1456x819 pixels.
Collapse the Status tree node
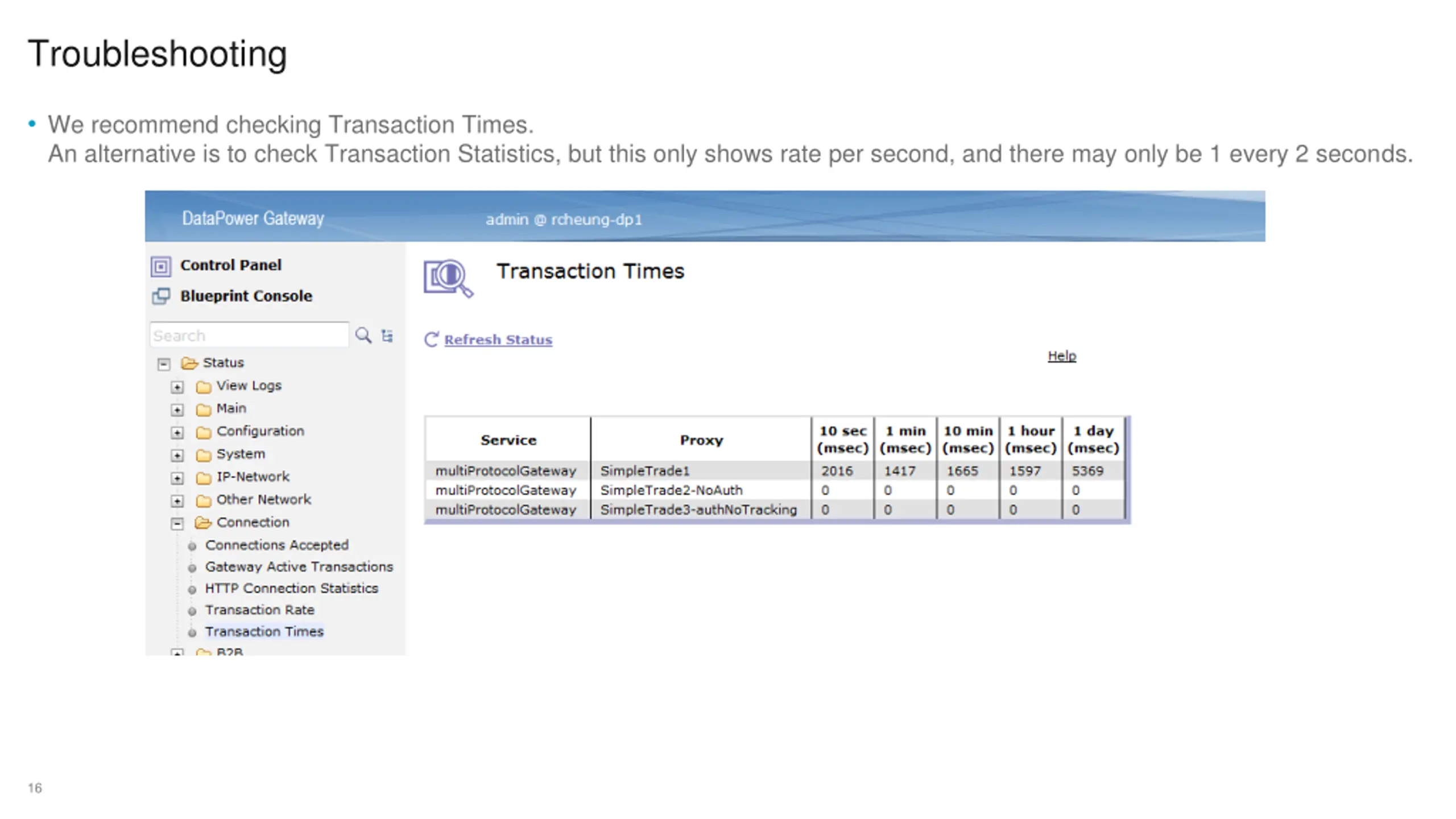coord(164,364)
